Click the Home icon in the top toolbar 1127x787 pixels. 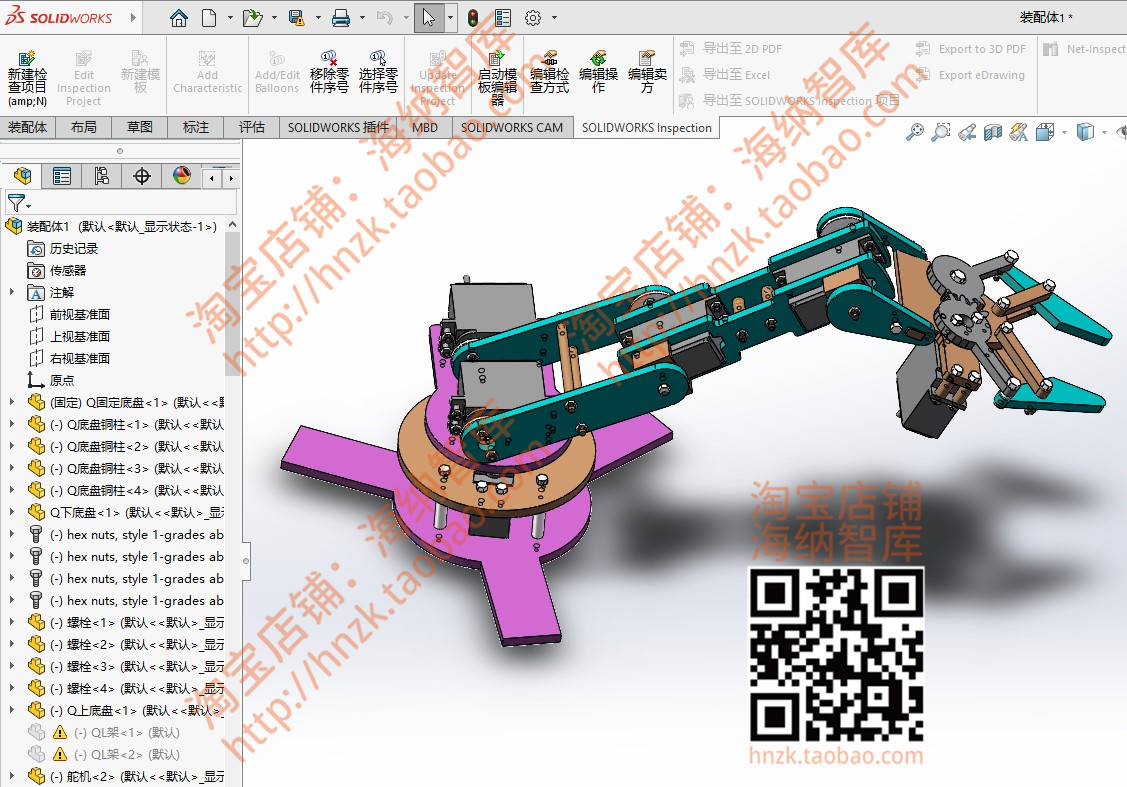(x=179, y=18)
